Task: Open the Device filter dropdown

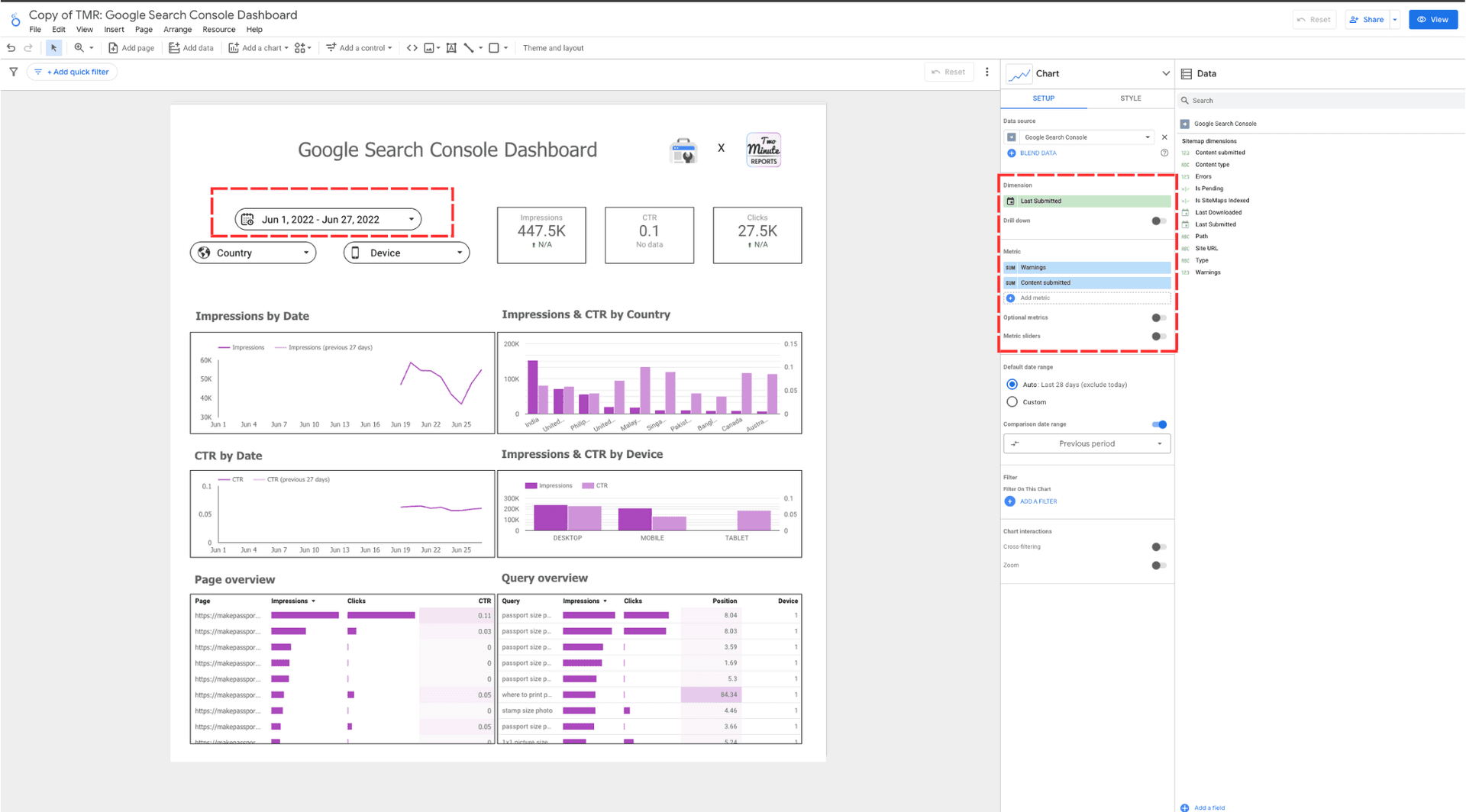Action: pyautogui.click(x=406, y=253)
